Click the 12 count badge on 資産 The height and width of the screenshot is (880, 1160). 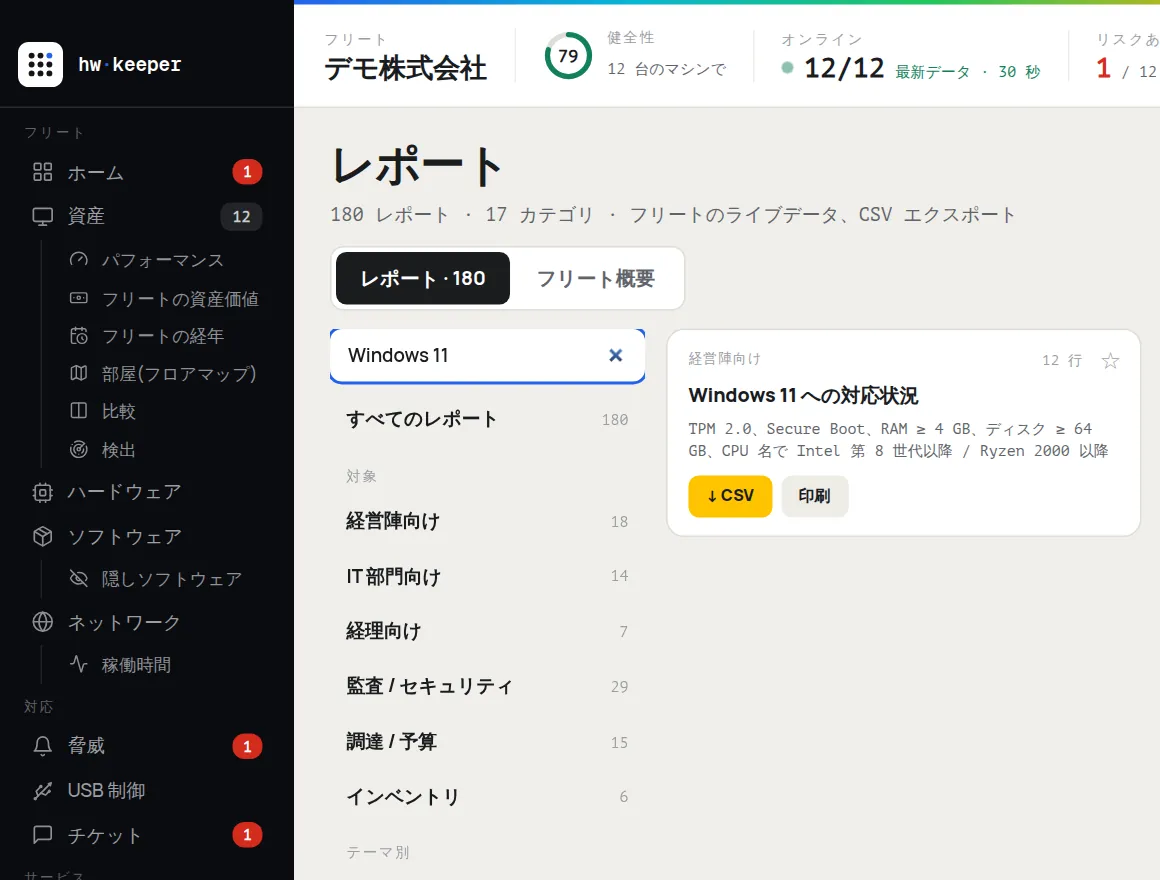click(x=241, y=217)
